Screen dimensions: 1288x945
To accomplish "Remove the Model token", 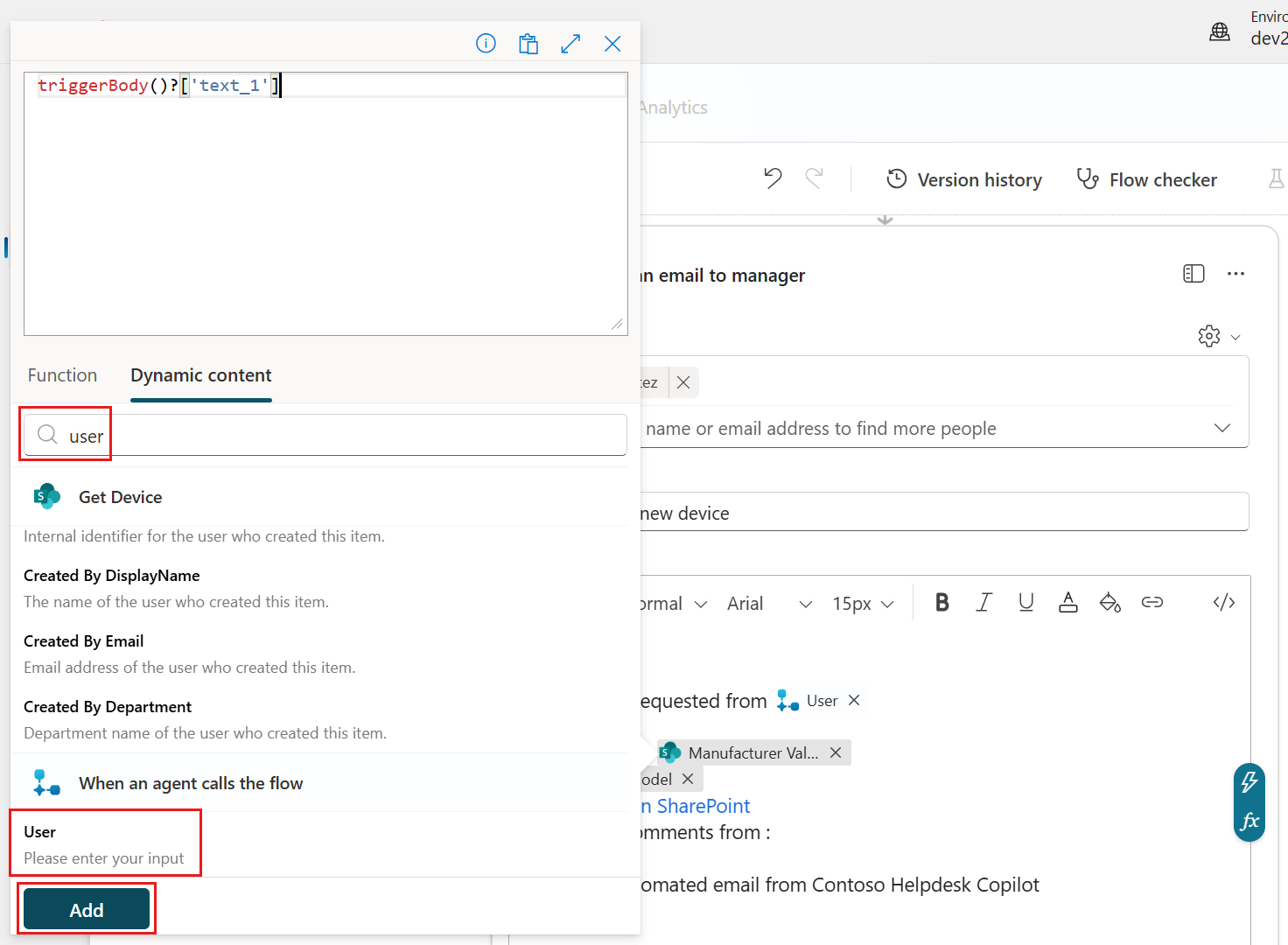I will (x=688, y=779).
